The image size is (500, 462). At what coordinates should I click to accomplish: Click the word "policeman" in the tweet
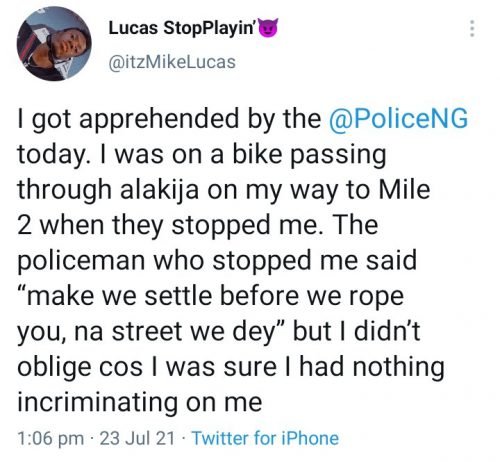[x=81, y=261]
